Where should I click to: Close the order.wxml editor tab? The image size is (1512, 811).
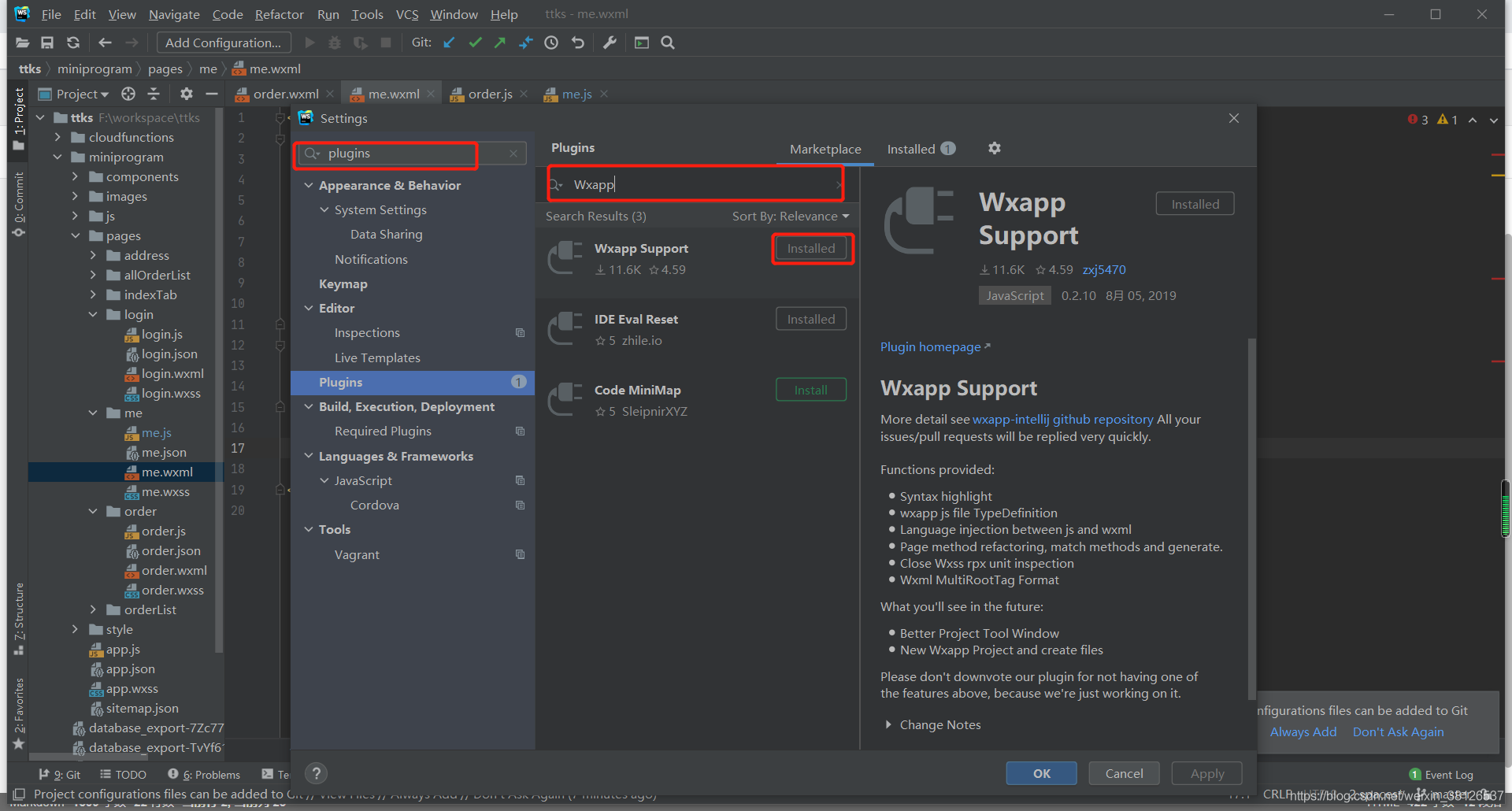(330, 94)
